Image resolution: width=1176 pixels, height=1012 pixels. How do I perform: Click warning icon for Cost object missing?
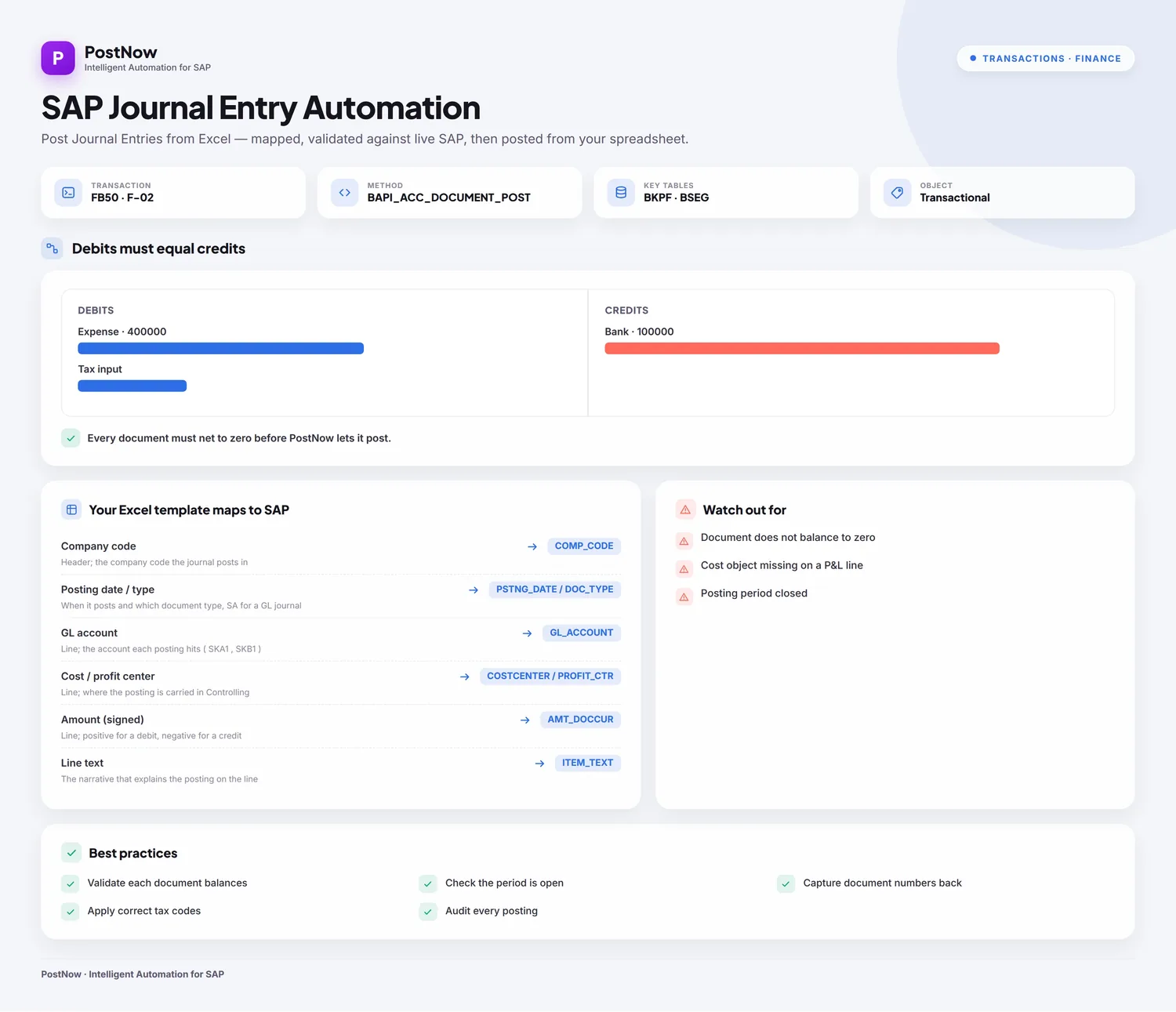[684, 569]
